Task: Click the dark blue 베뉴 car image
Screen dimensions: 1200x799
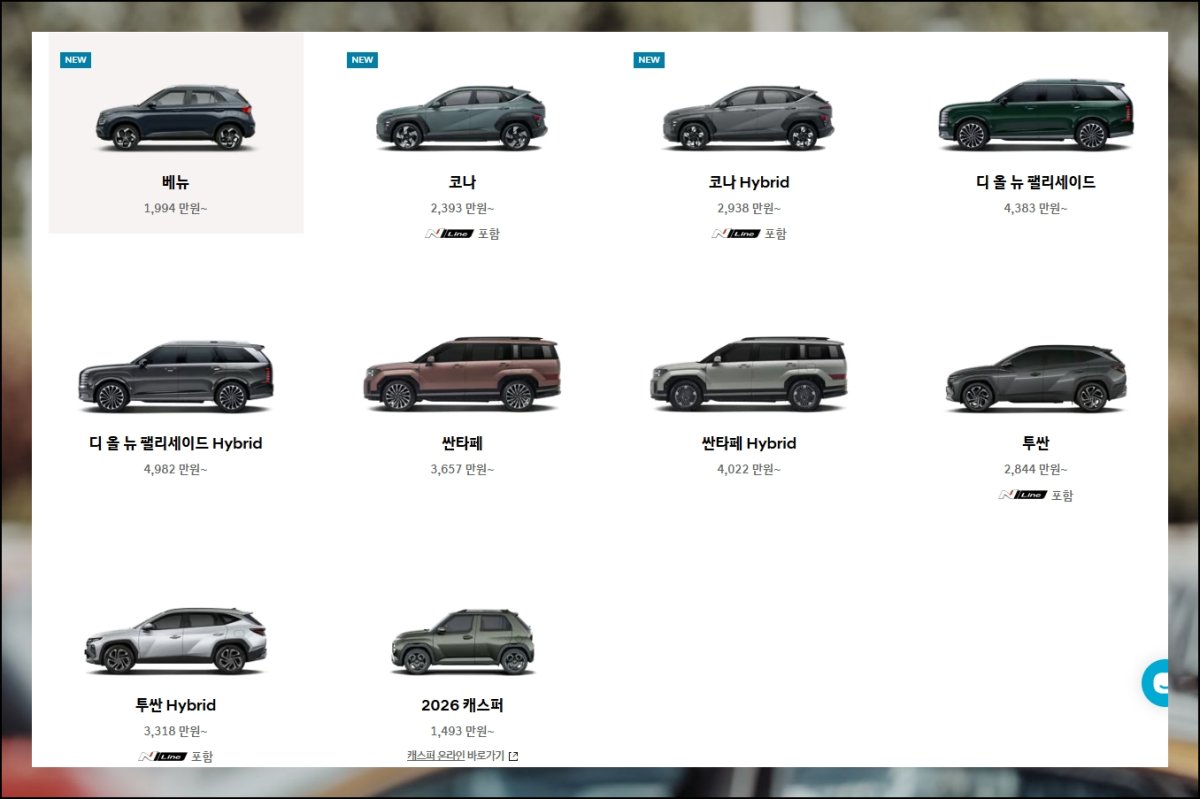Action: click(x=176, y=118)
